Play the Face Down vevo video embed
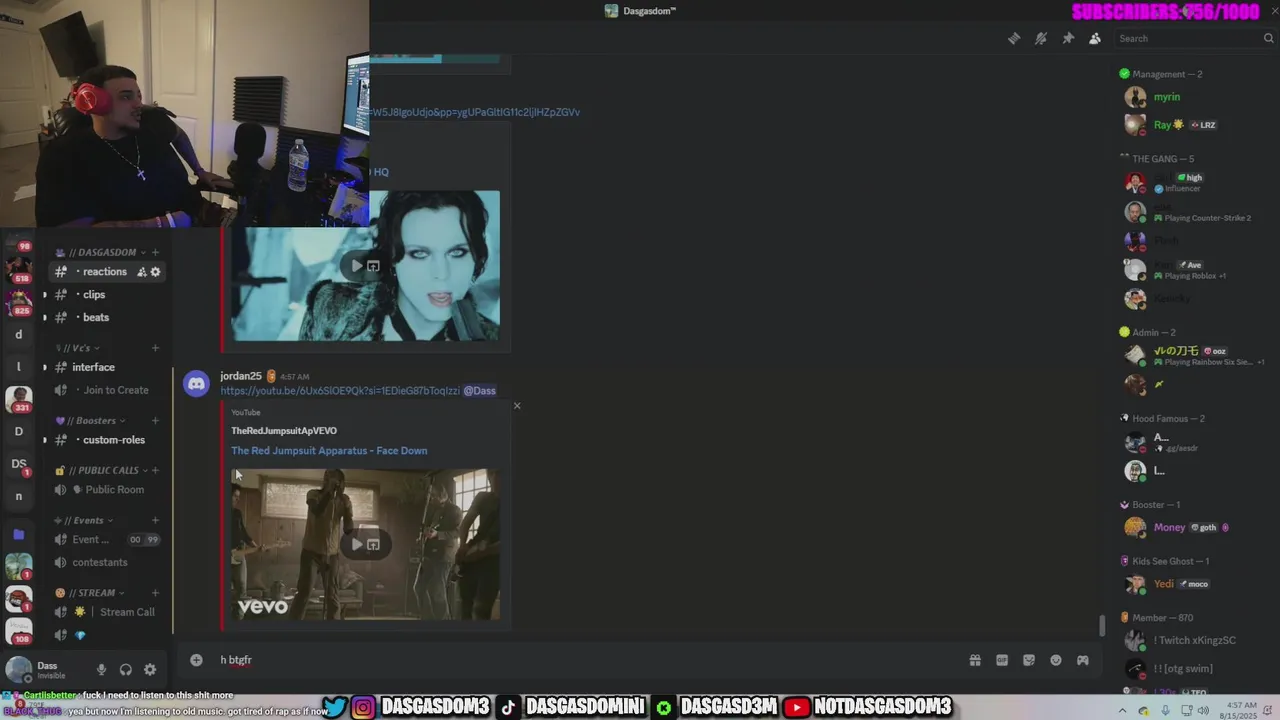Image resolution: width=1280 pixels, height=720 pixels. [357, 545]
